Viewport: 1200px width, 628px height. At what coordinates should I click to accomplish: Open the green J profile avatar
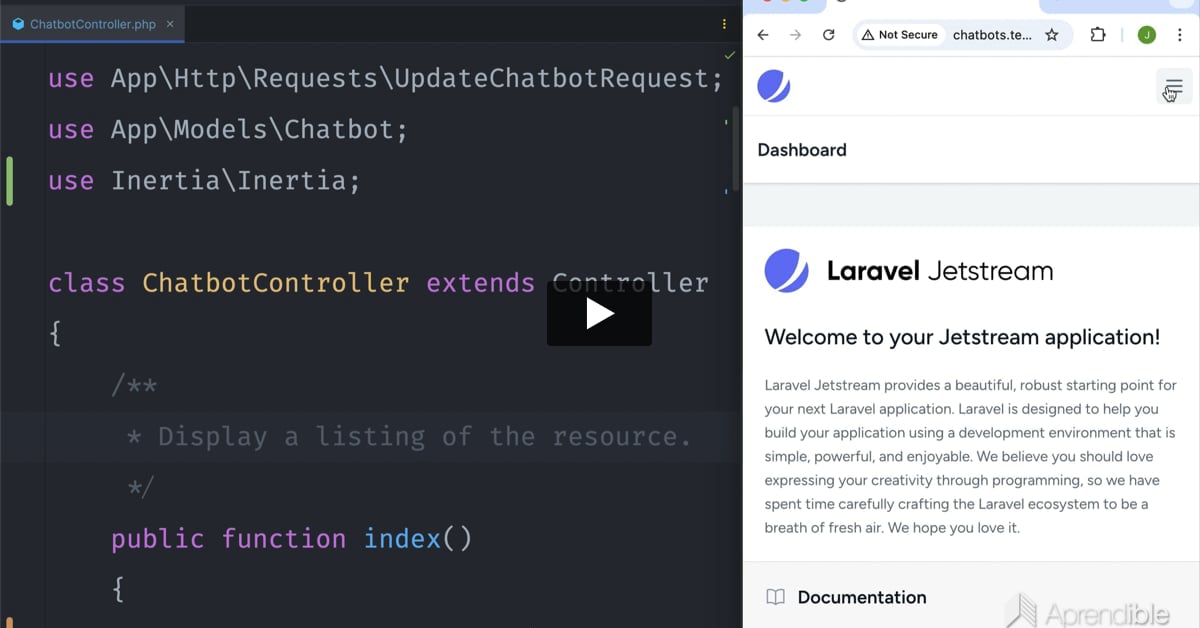coord(1147,35)
